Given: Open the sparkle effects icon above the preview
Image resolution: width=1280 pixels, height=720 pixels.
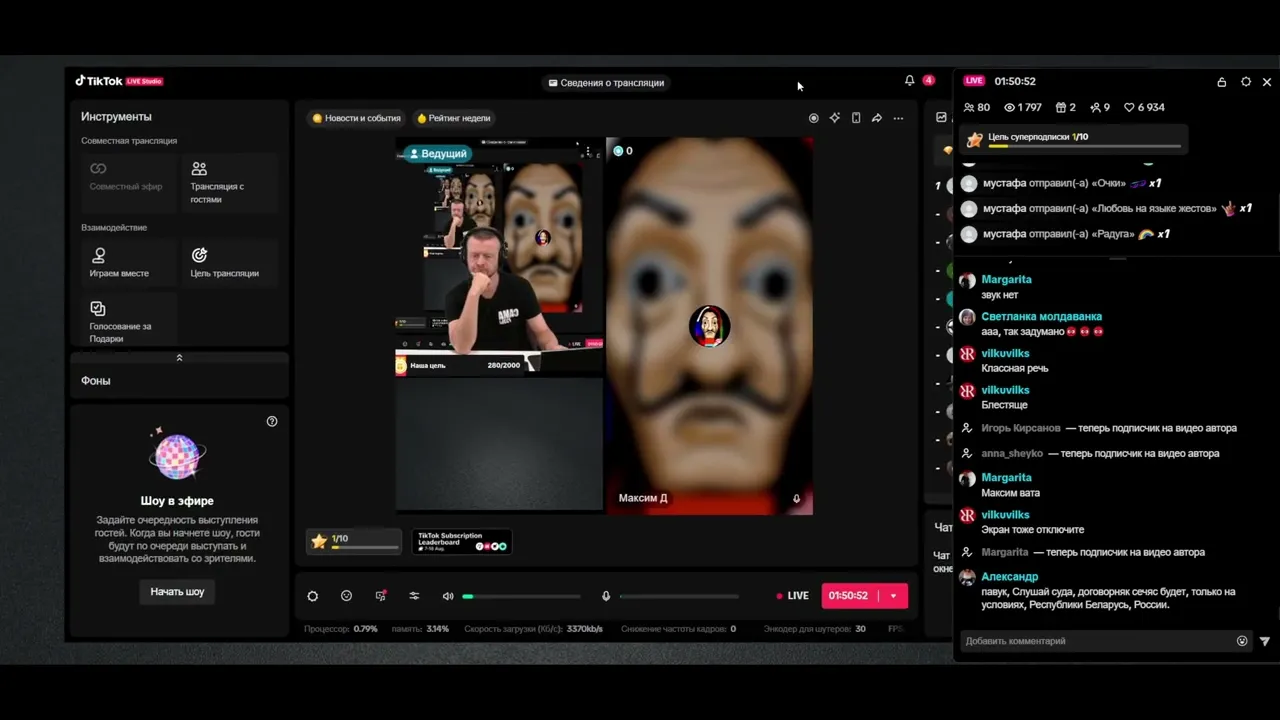Looking at the screenshot, I should click(x=835, y=118).
